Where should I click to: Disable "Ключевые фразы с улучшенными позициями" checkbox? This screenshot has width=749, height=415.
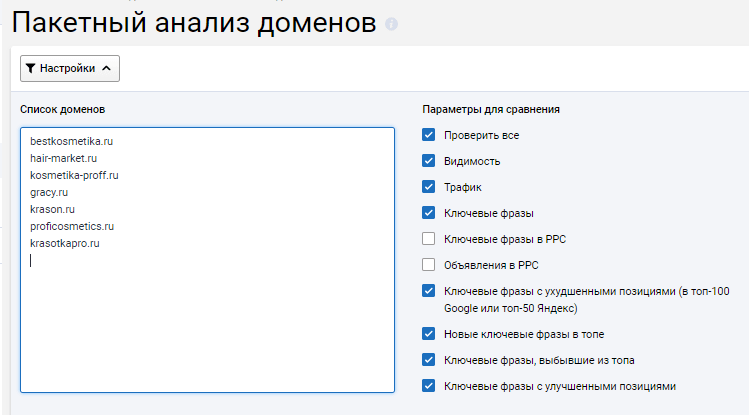pos(429,386)
